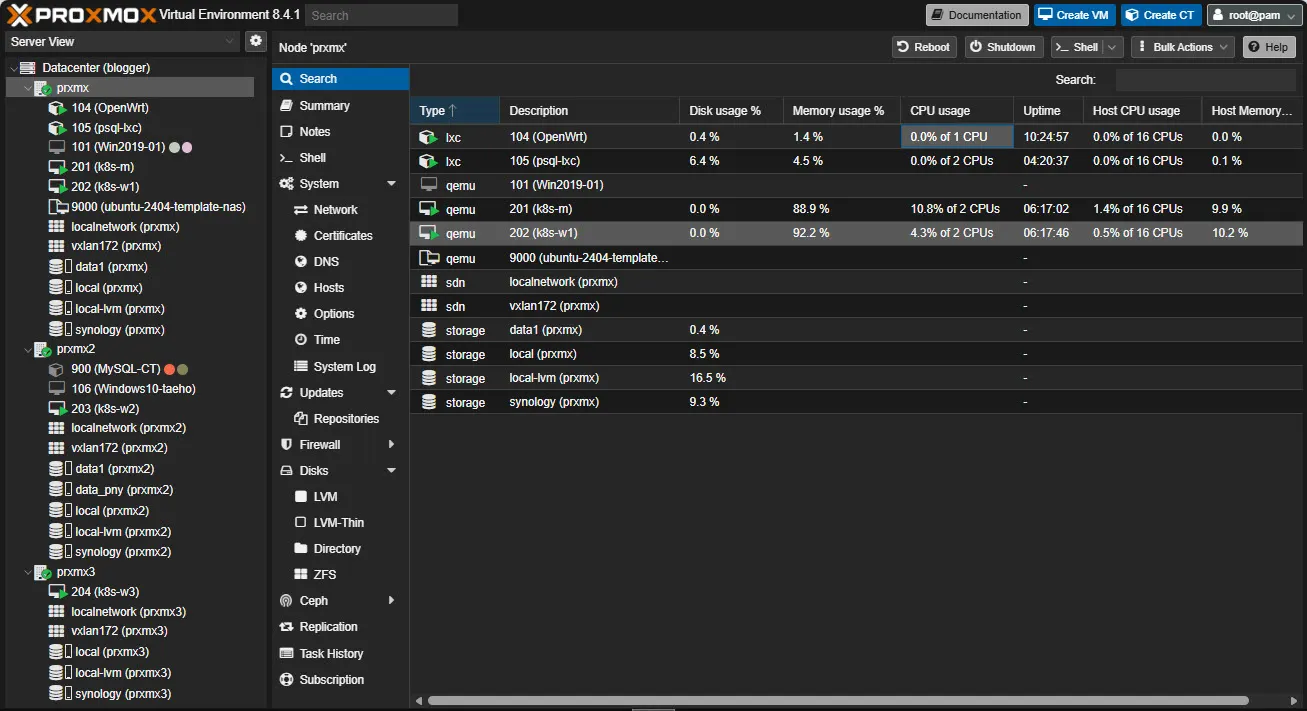Click the Repositories icon in side menu
This screenshot has width=1307, height=711.
click(301, 419)
